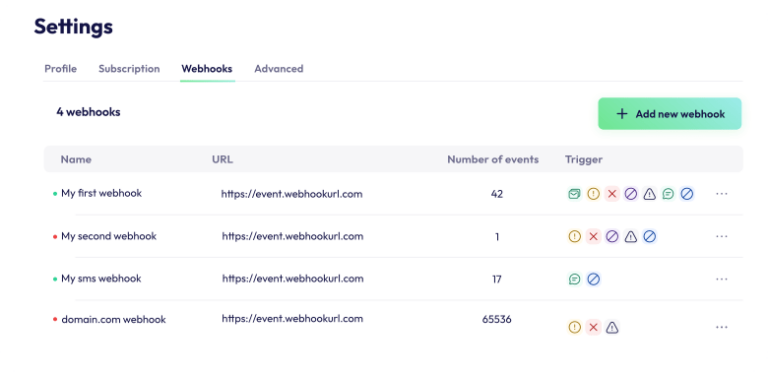Click the 4 webhooks count label

click(x=88, y=112)
